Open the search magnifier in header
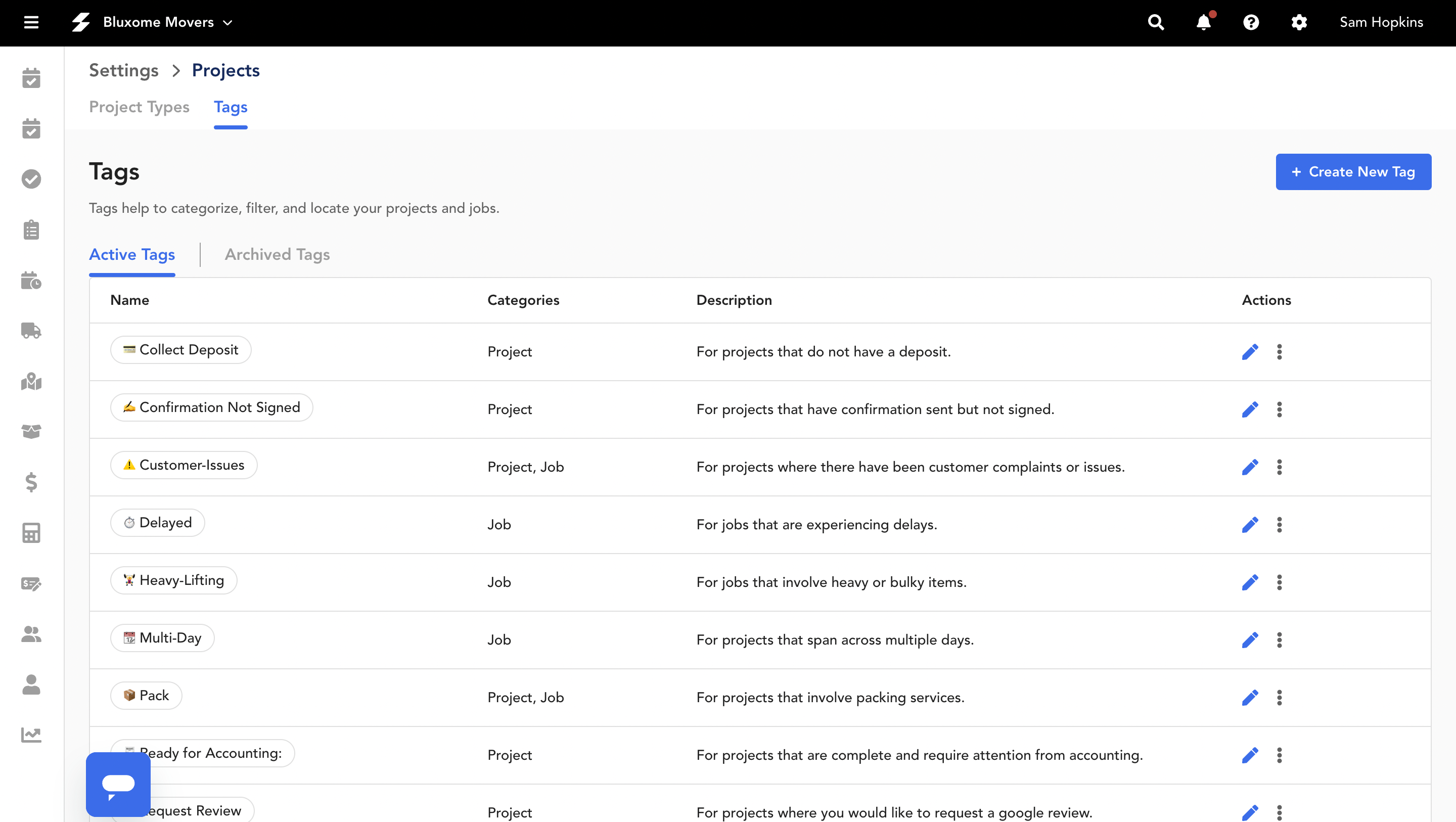 coord(1156,23)
